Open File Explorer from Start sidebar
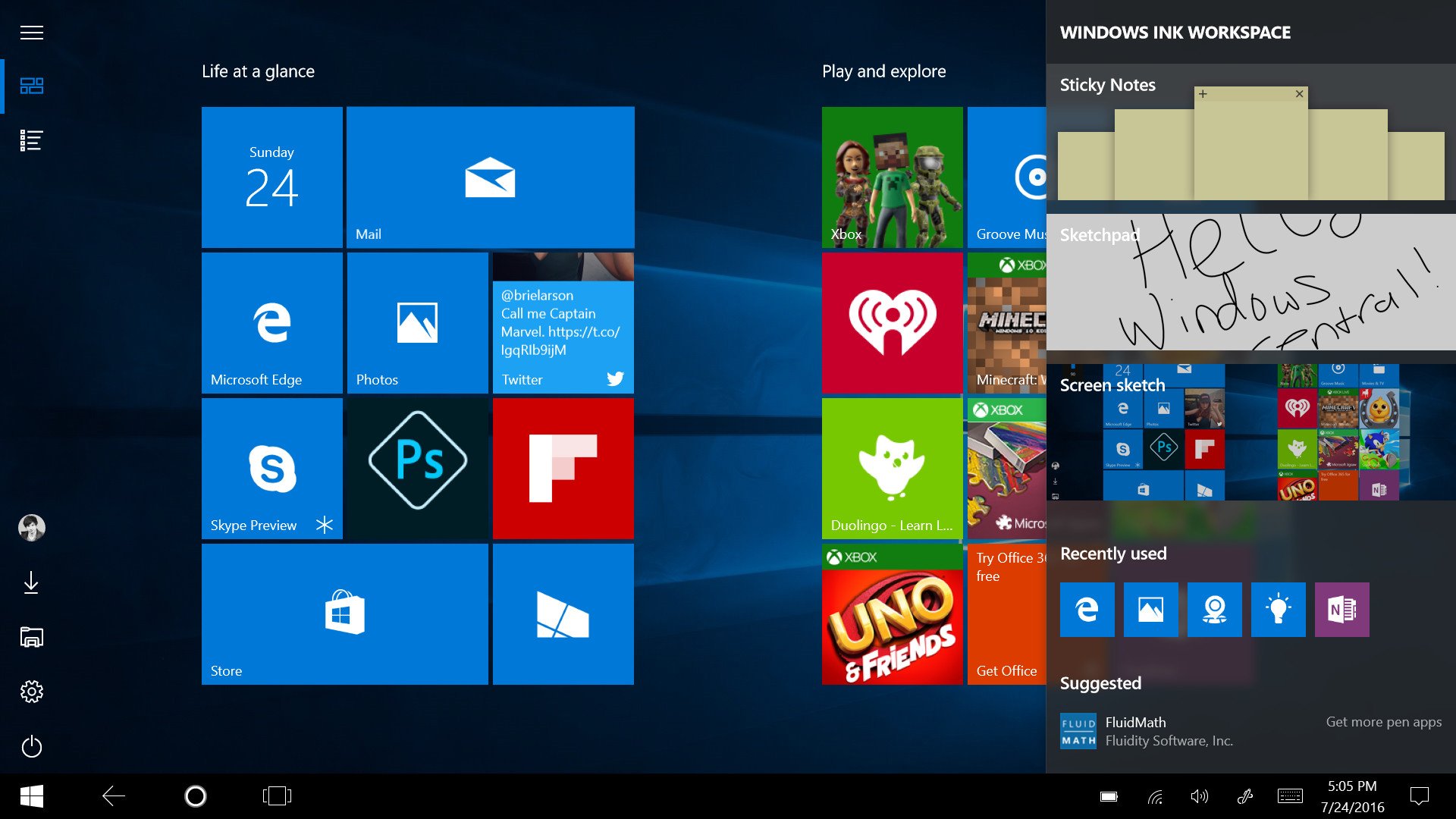This screenshot has height=819, width=1456. 31,637
